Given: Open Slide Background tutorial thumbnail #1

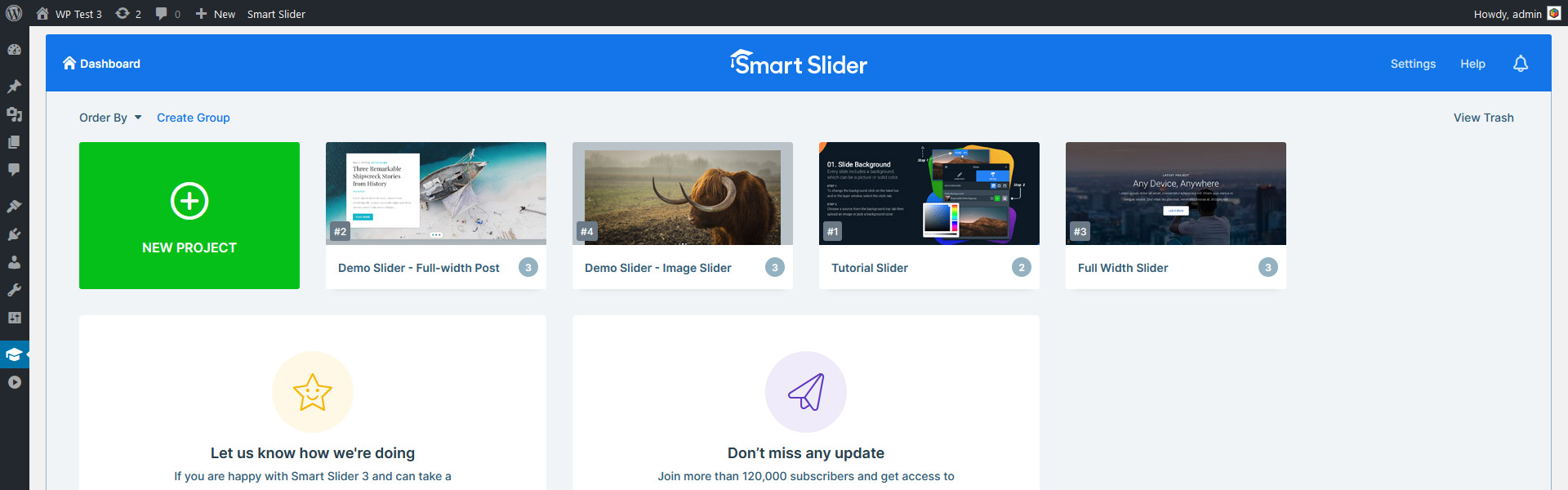Looking at the screenshot, I should pos(929,194).
